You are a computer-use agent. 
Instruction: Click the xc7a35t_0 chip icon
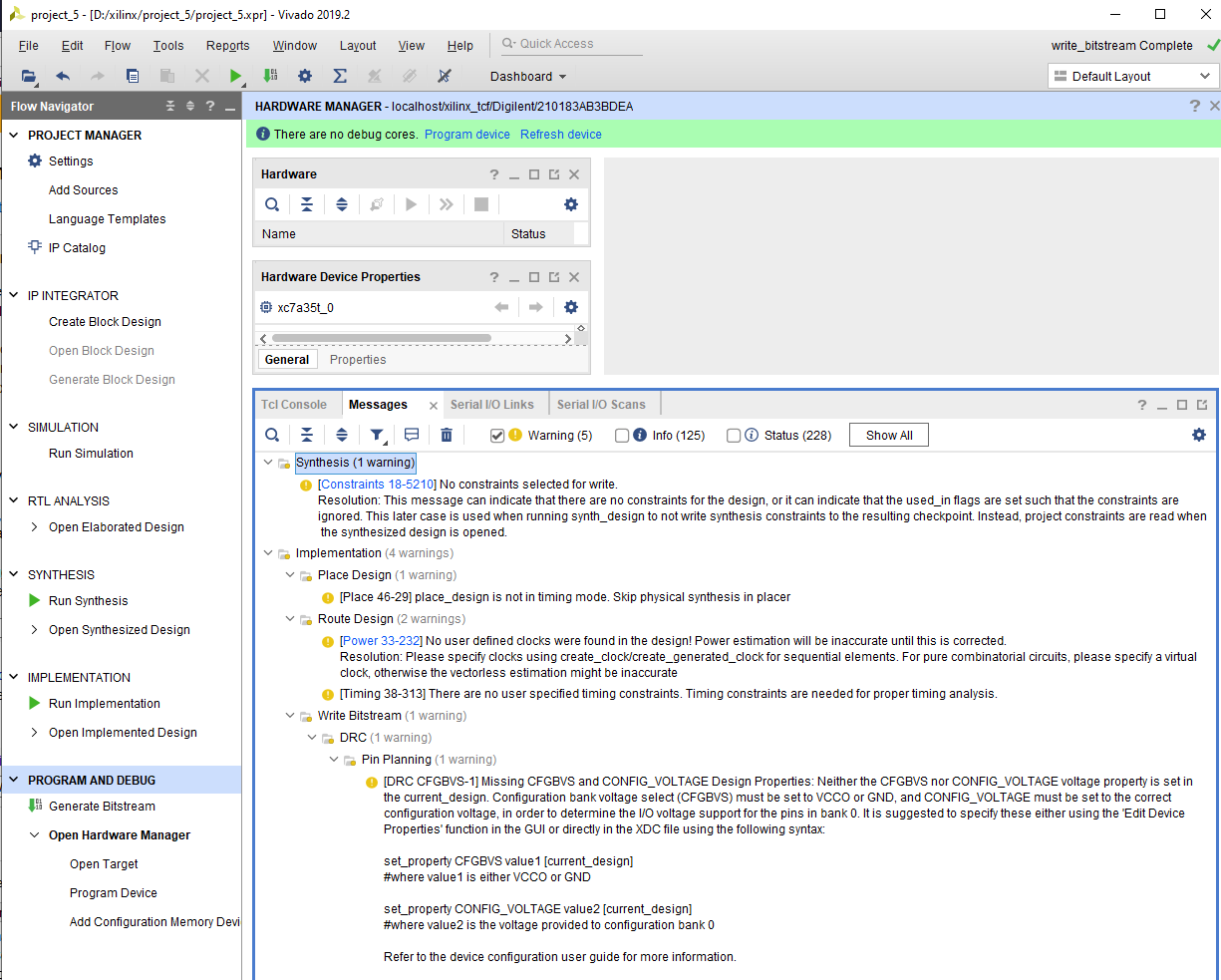click(266, 307)
